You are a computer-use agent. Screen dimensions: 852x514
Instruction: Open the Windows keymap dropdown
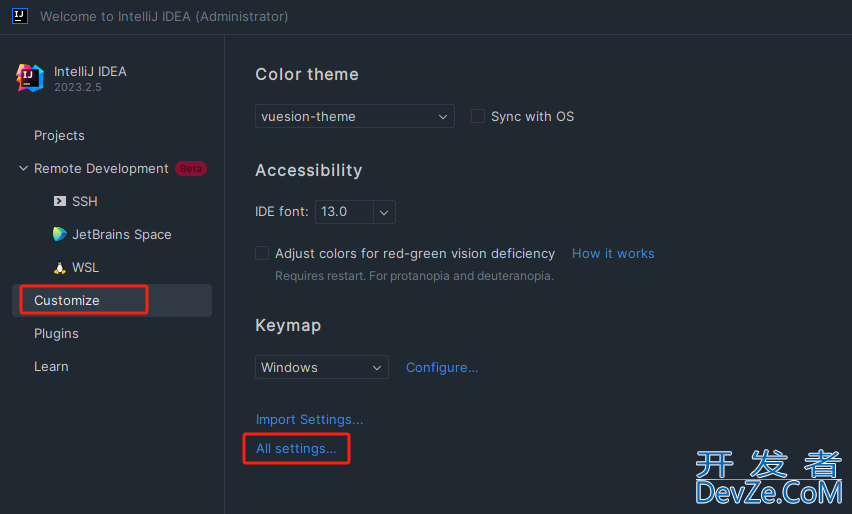322,367
